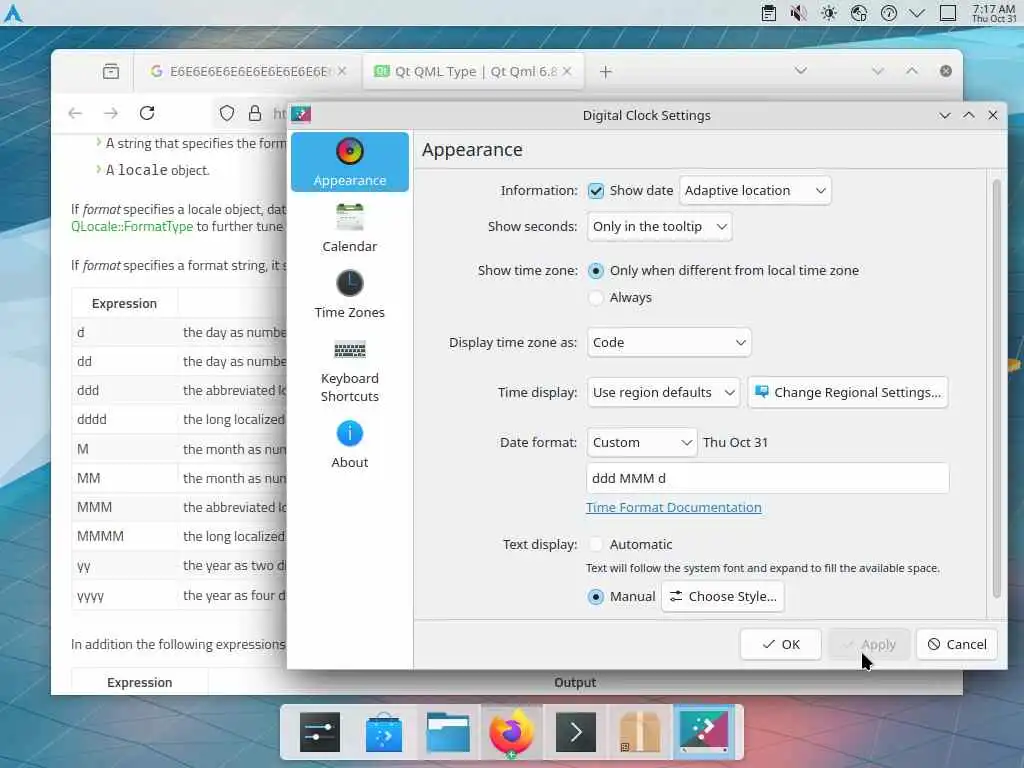The width and height of the screenshot is (1024, 768).
Task: Switch to Firefox in the dock
Action: click(511, 732)
